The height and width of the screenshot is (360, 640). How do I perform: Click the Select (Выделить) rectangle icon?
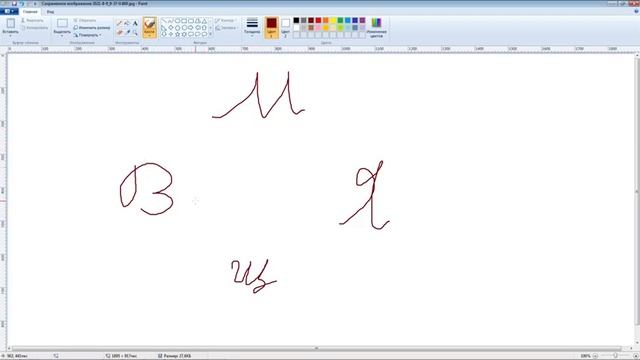pyautogui.click(x=62, y=23)
